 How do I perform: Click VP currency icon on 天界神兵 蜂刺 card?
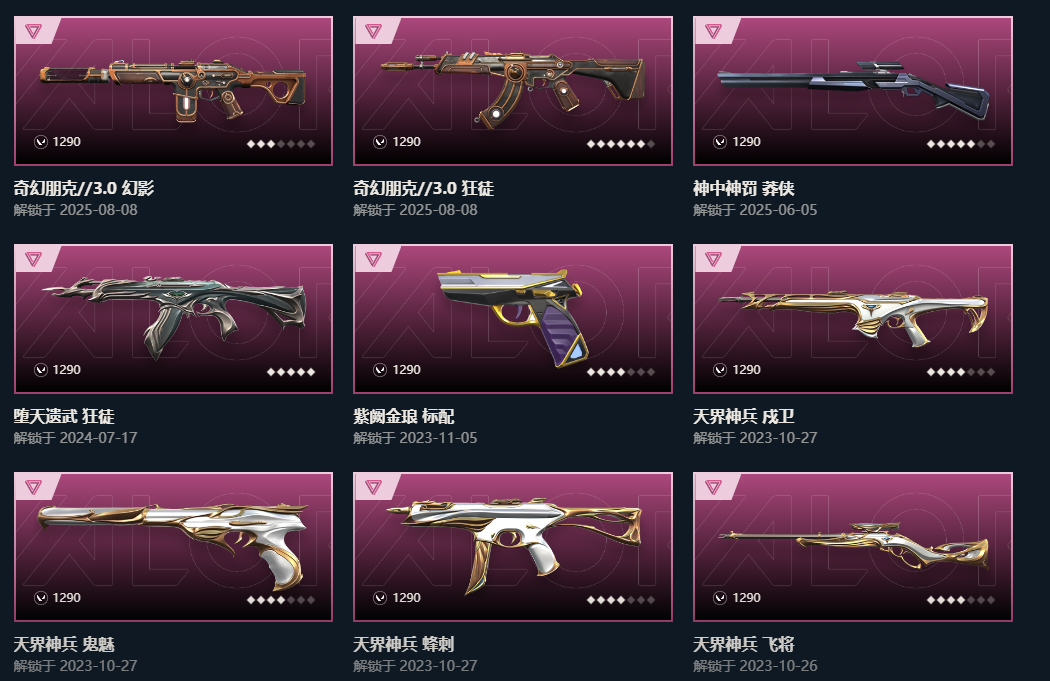pos(380,598)
